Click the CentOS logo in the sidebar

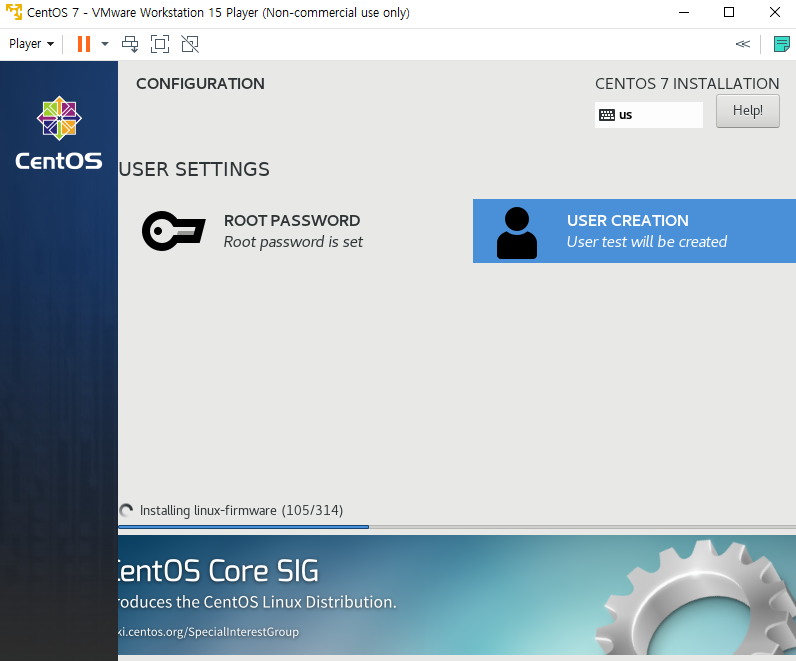click(x=59, y=133)
